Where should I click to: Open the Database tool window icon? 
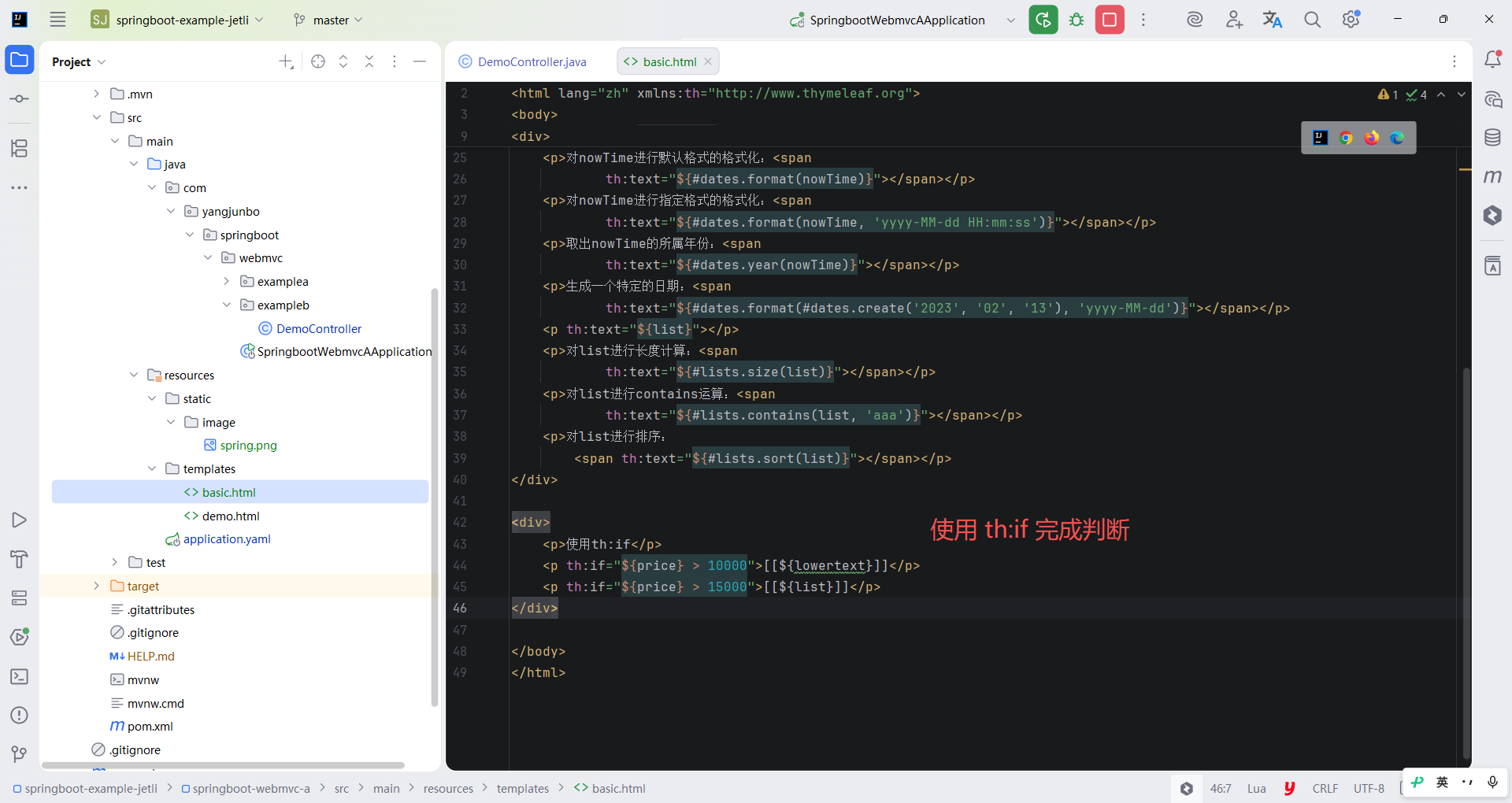[x=1492, y=137]
